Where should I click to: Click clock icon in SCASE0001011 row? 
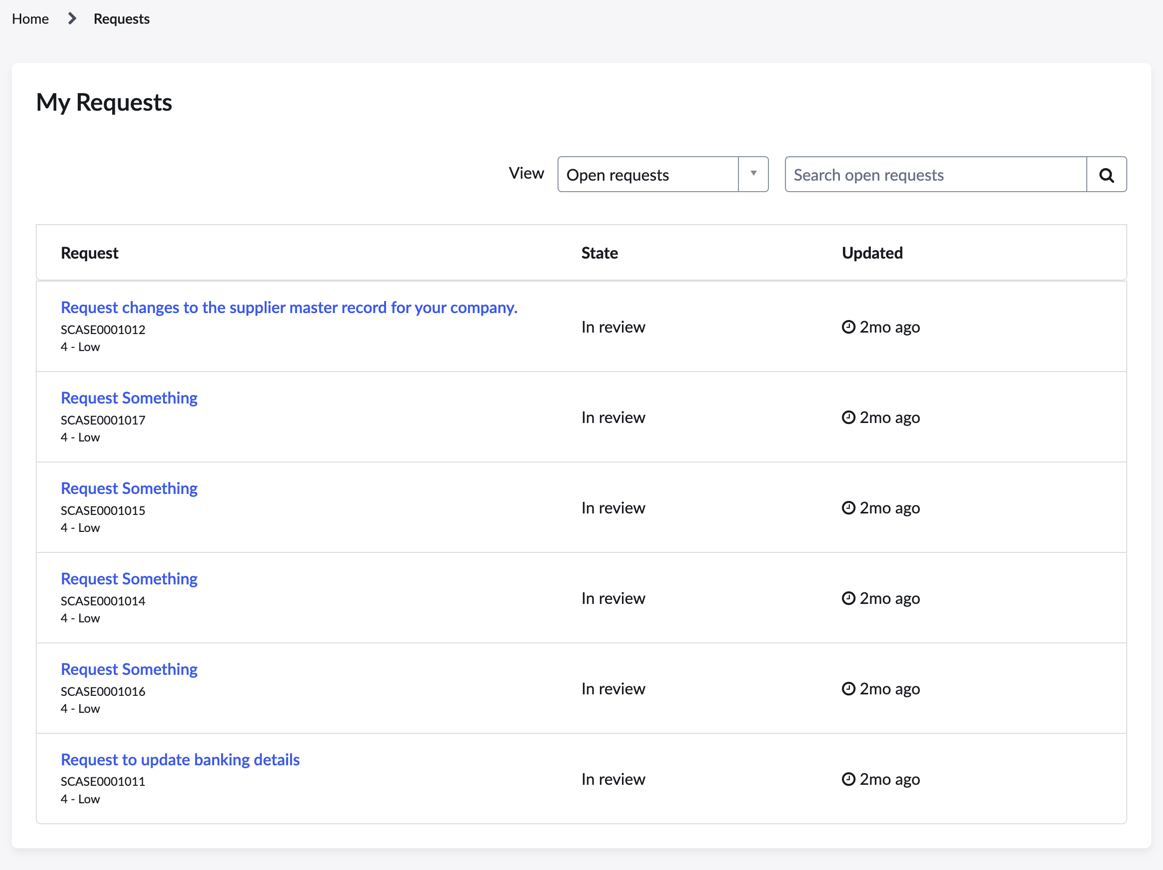(849, 779)
